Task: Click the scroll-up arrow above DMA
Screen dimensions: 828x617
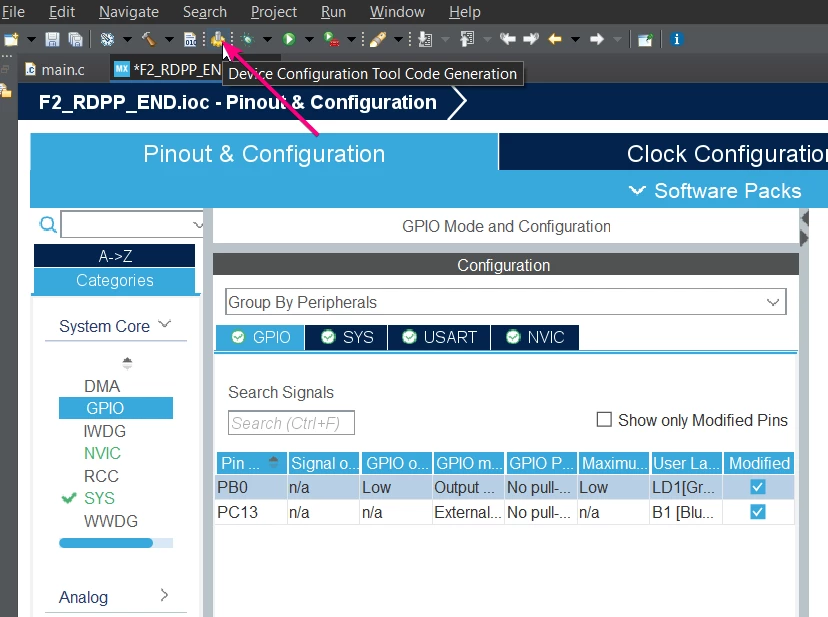Action: 127,363
